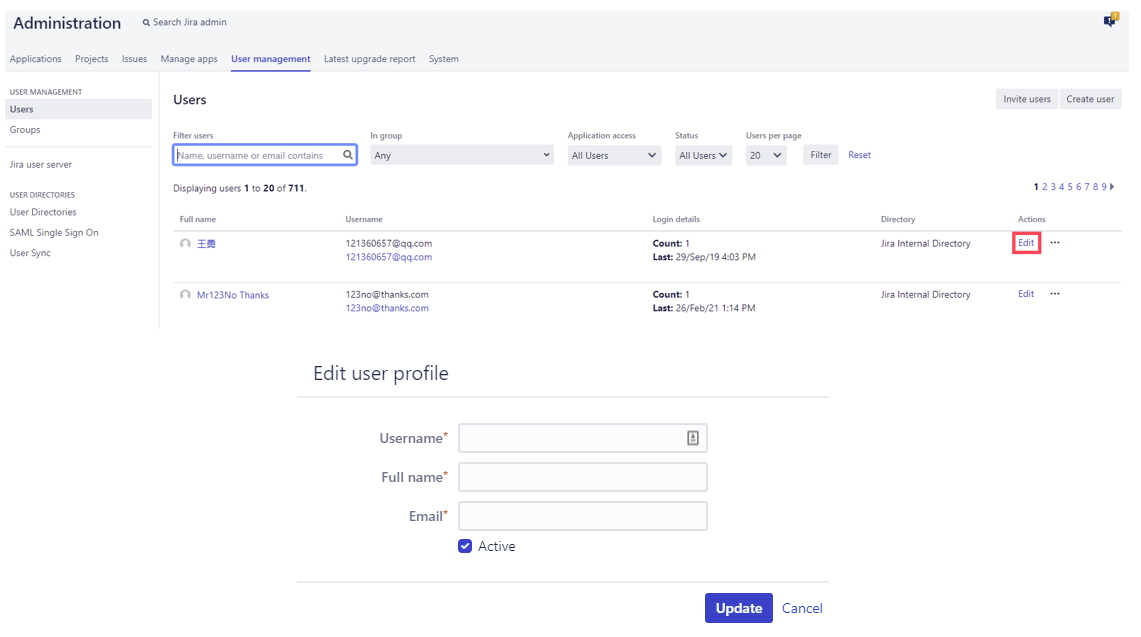Click the Full name input field
1141x637 pixels.
(x=582, y=477)
